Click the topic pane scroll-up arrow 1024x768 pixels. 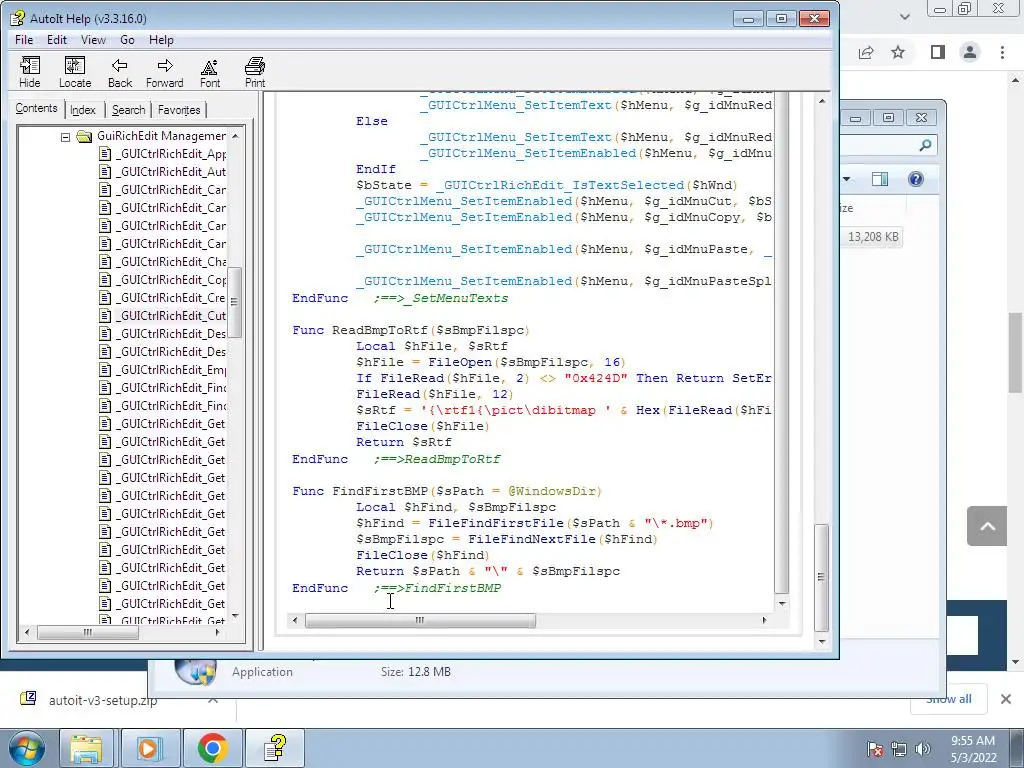click(x=822, y=101)
